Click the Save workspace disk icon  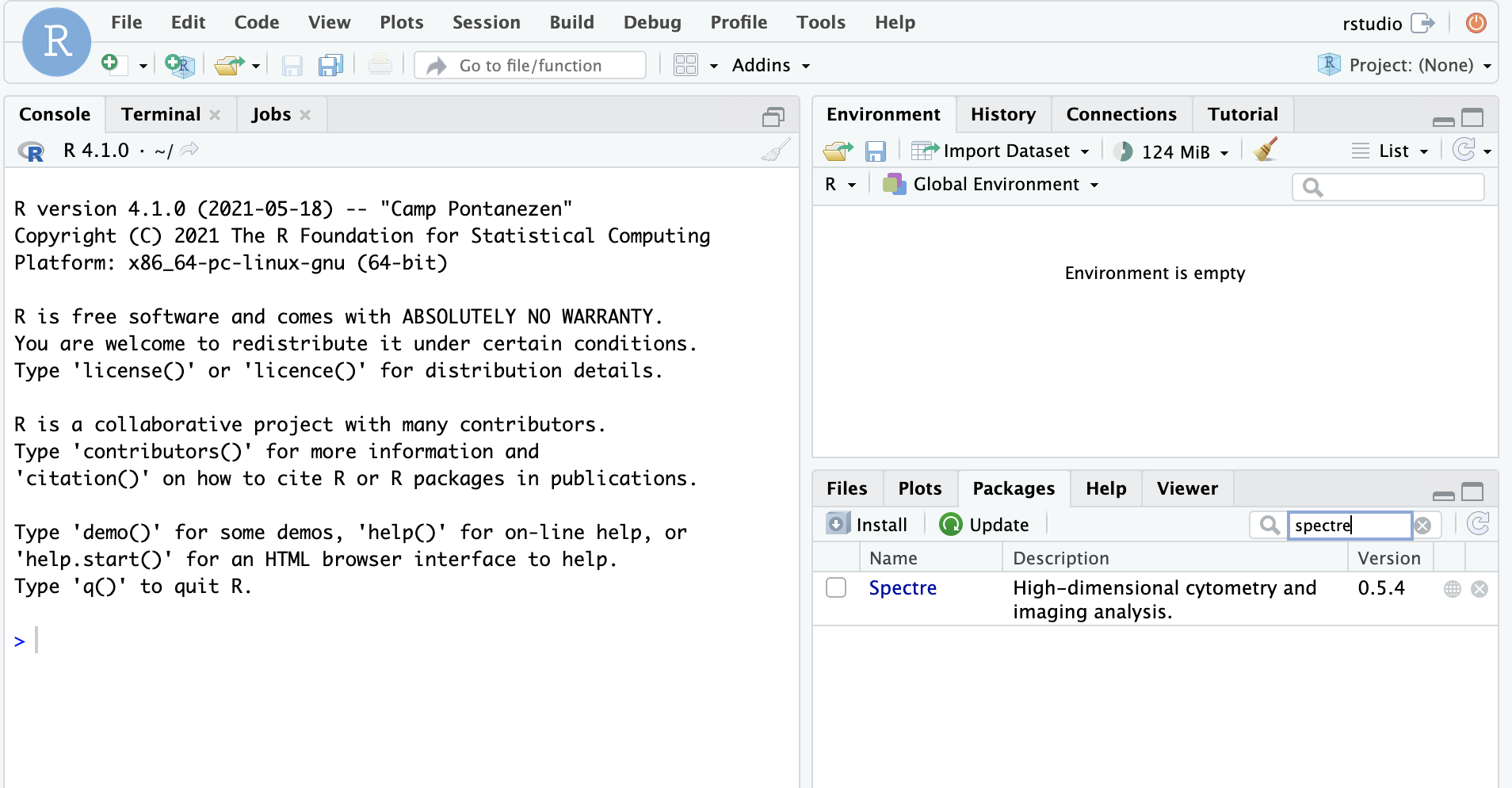875,151
